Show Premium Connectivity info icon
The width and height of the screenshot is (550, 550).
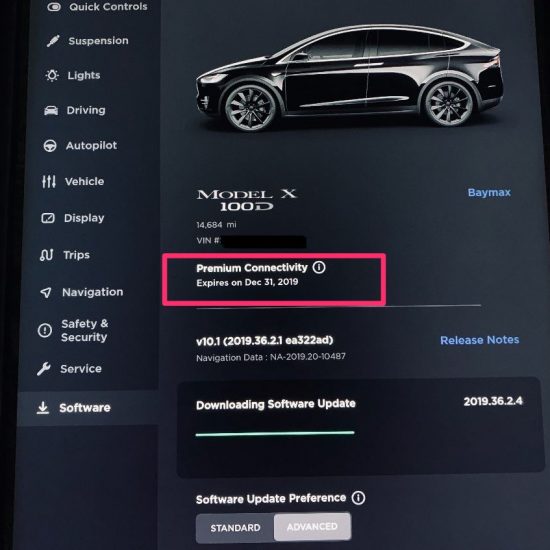[x=319, y=267]
